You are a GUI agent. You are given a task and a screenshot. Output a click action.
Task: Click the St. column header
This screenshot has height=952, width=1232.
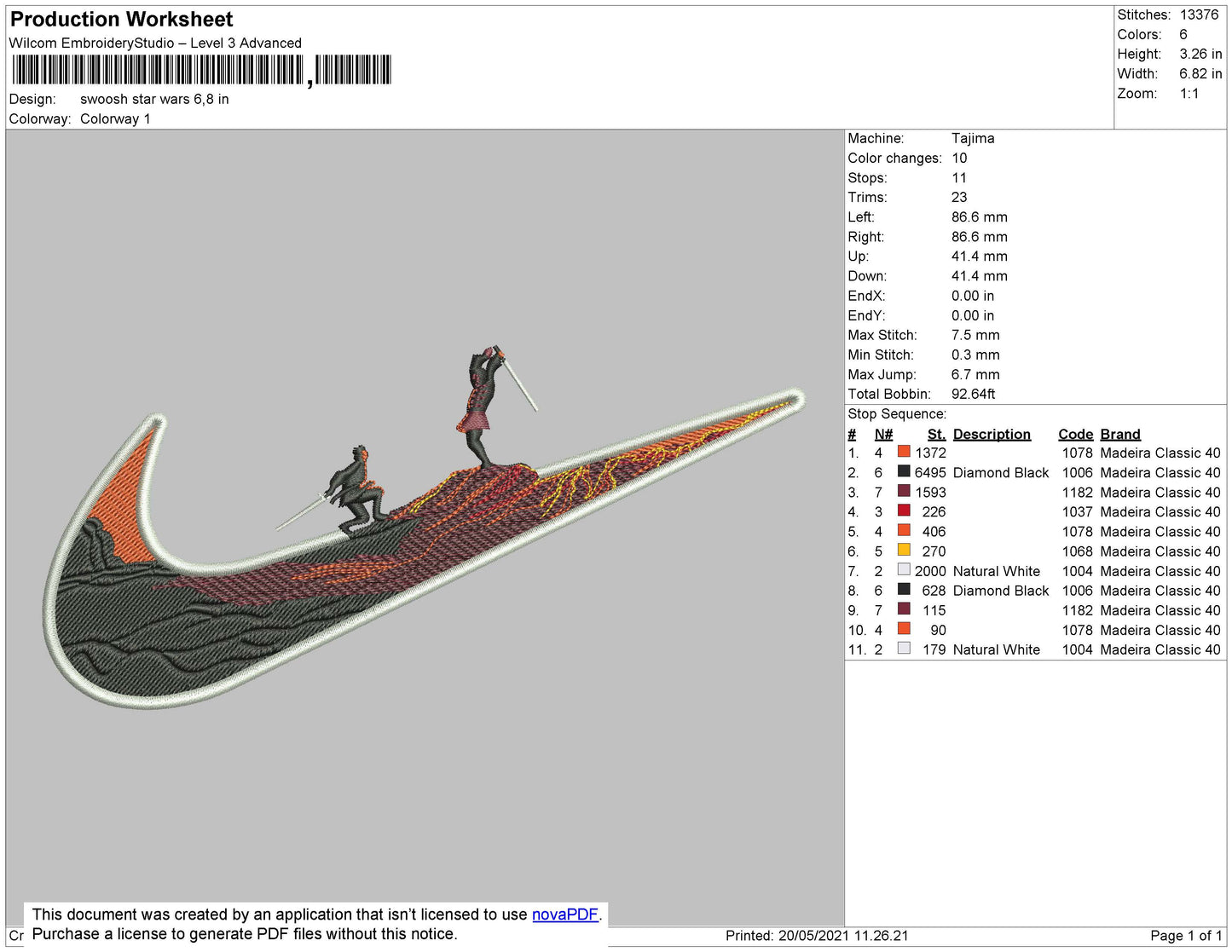click(x=936, y=434)
